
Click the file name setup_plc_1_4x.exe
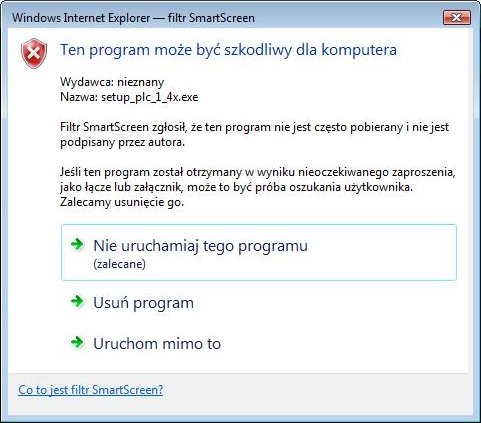[150, 97]
